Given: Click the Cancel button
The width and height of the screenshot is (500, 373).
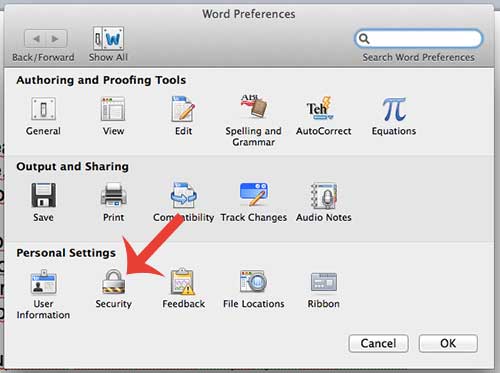Looking at the screenshot, I should pyautogui.click(x=378, y=343).
